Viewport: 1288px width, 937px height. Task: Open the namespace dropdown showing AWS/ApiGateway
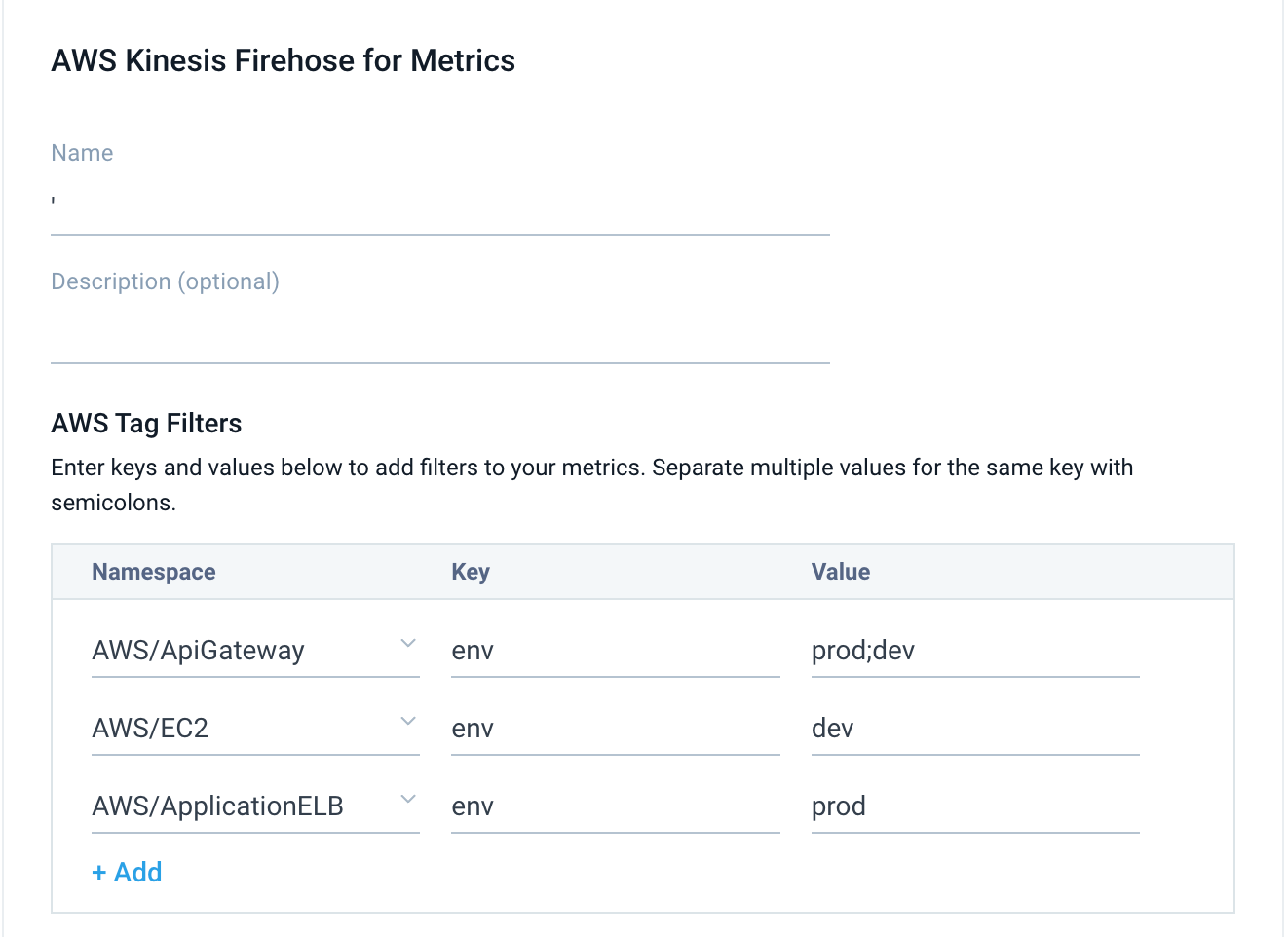pyautogui.click(x=244, y=650)
